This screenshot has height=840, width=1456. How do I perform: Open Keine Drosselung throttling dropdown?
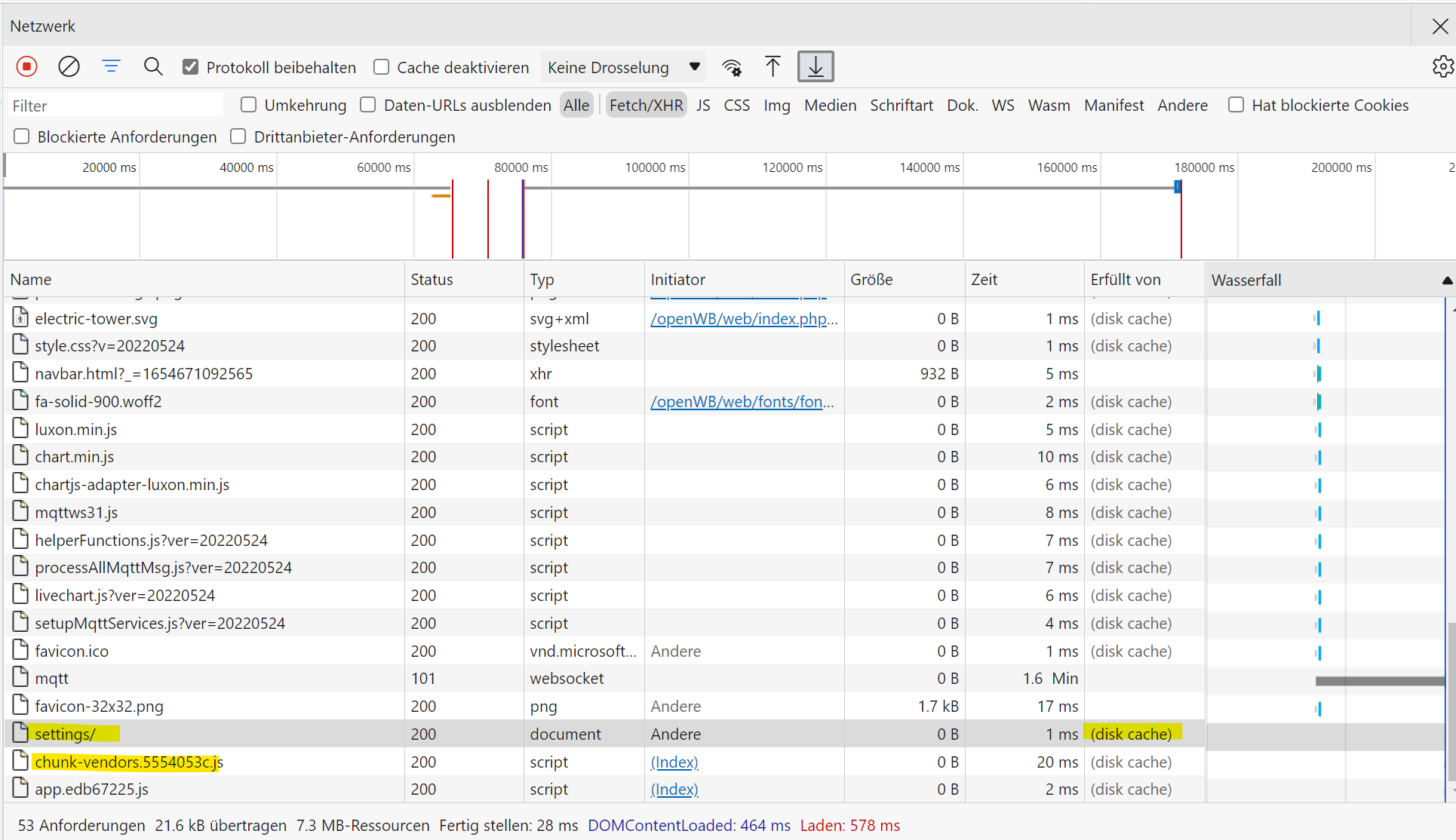pos(623,67)
